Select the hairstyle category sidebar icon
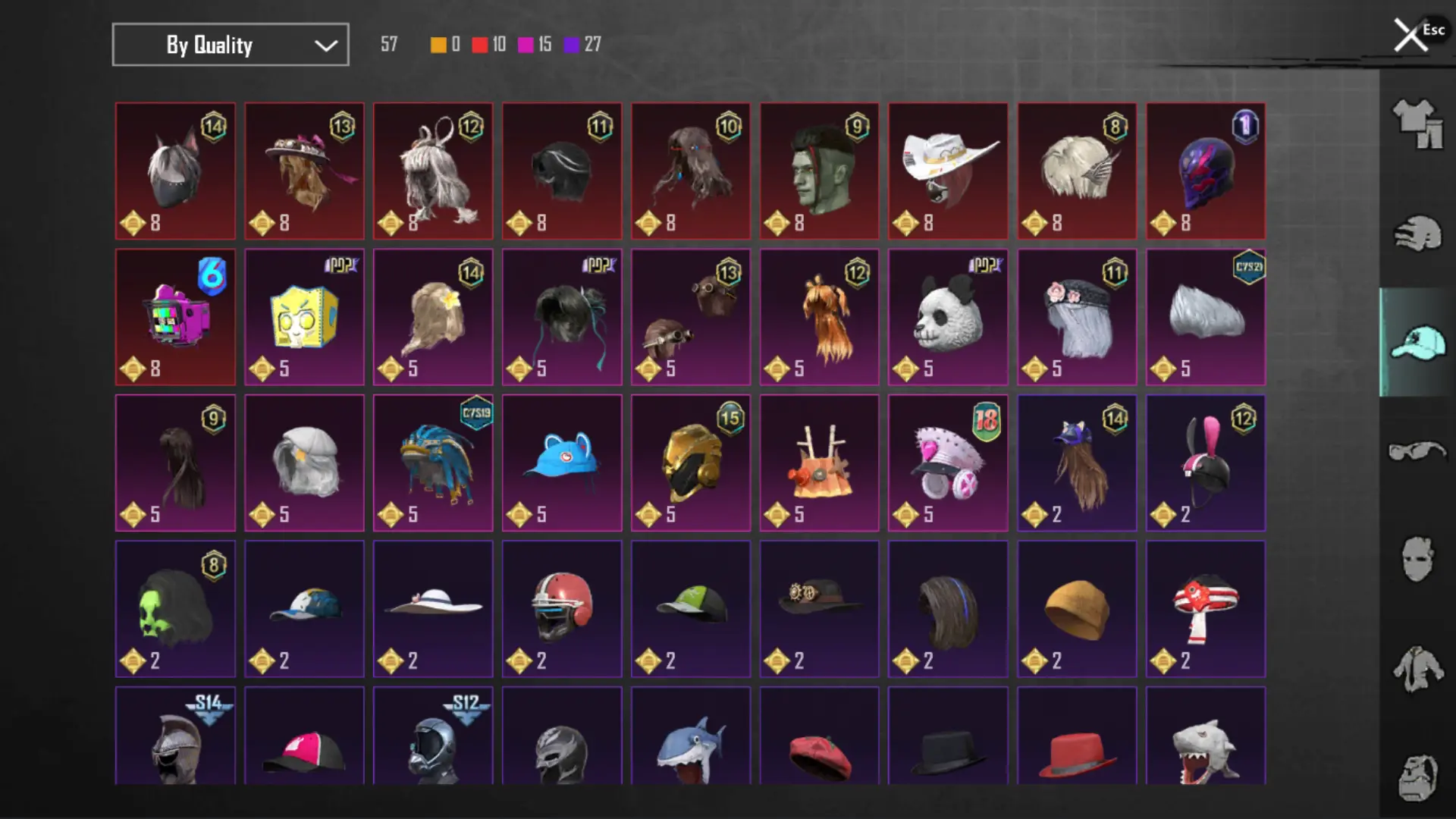This screenshot has width=1456, height=819. click(x=1417, y=234)
